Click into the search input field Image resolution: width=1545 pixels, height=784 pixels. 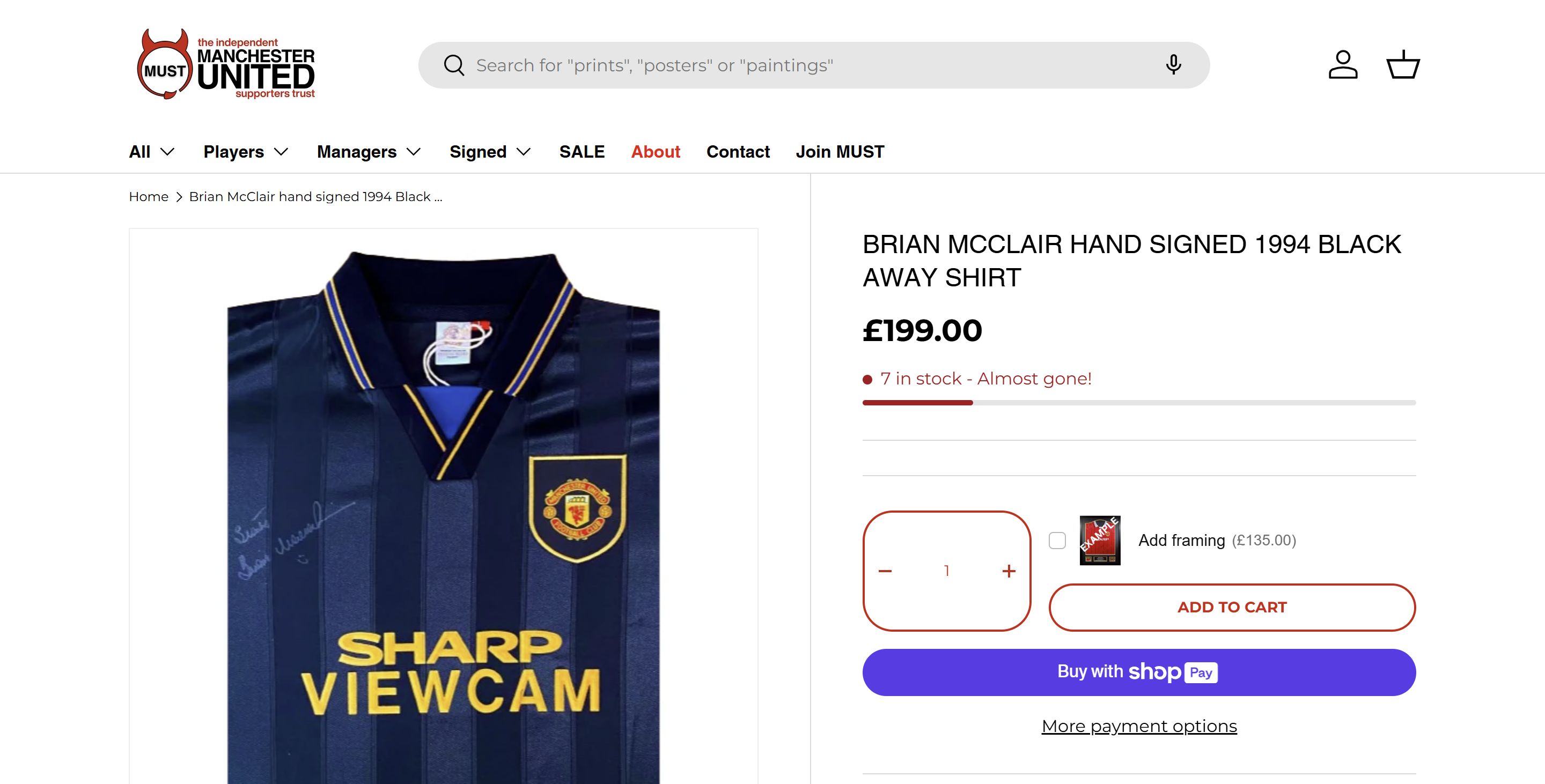click(x=779, y=65)
